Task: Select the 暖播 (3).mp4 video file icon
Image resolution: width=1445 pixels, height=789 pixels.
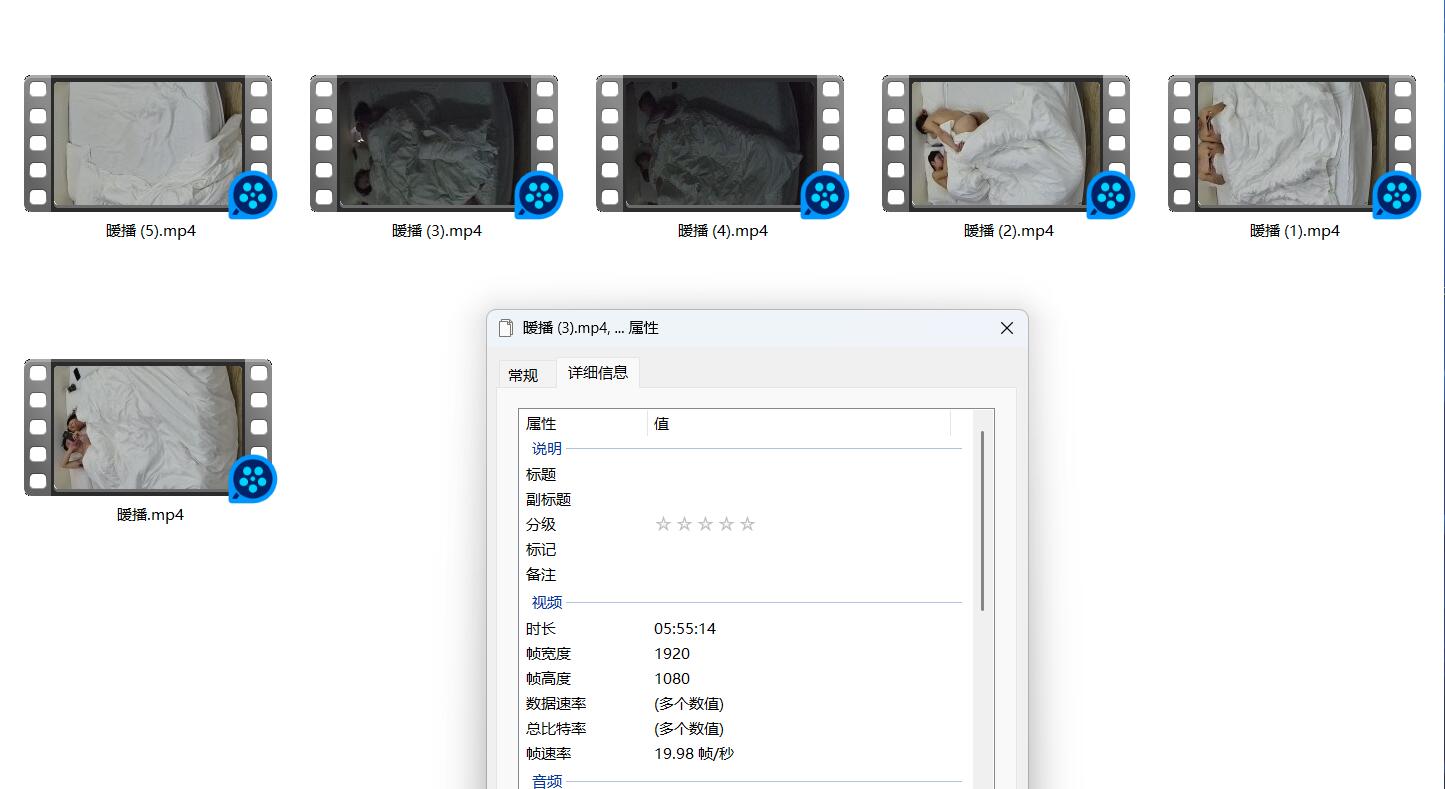Action: (433, 144)
